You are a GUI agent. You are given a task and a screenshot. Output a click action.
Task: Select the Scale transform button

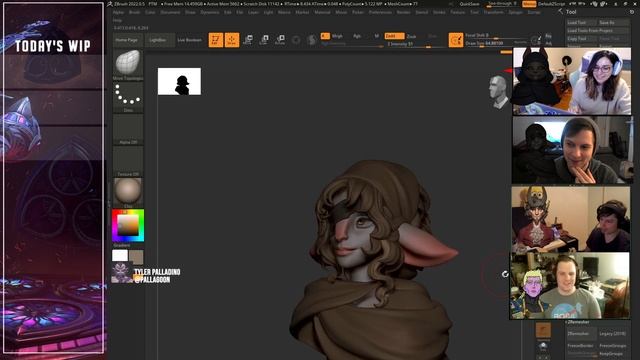tap(264, 40)
